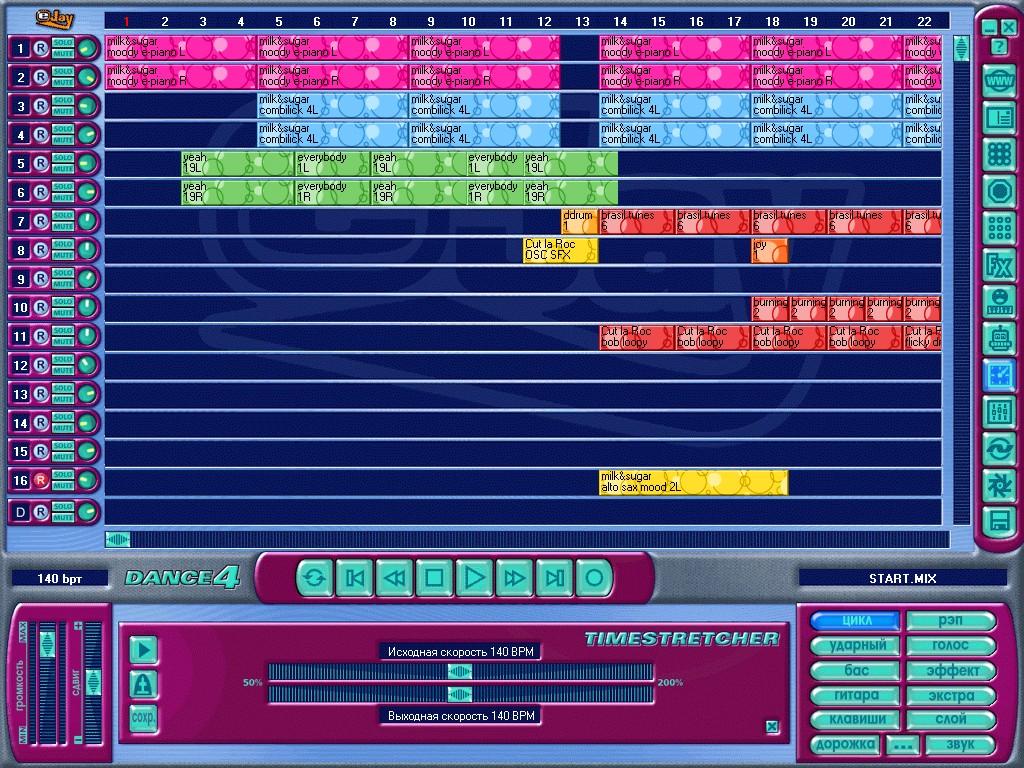Toggle the R button on track 16
This screenshot has height=768, width=1024.
pos(40,481)
